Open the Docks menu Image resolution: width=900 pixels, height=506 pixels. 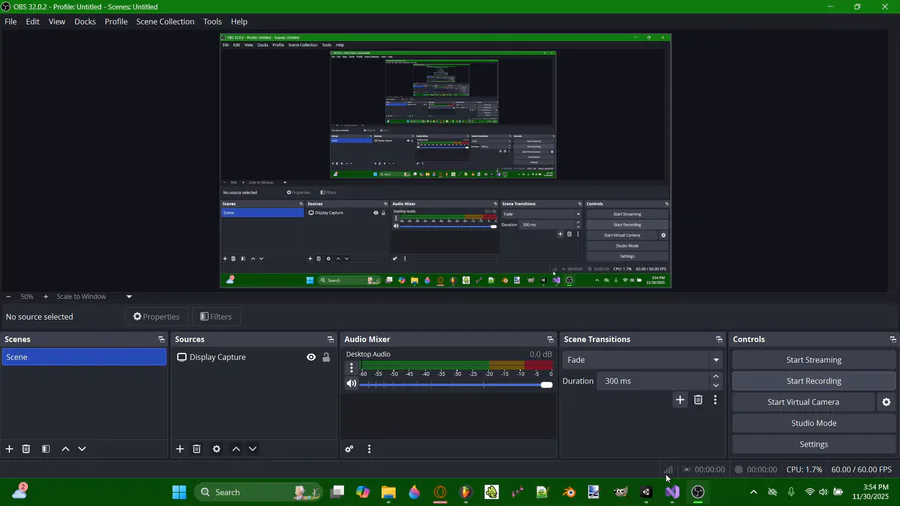click(x=85, y=21)
